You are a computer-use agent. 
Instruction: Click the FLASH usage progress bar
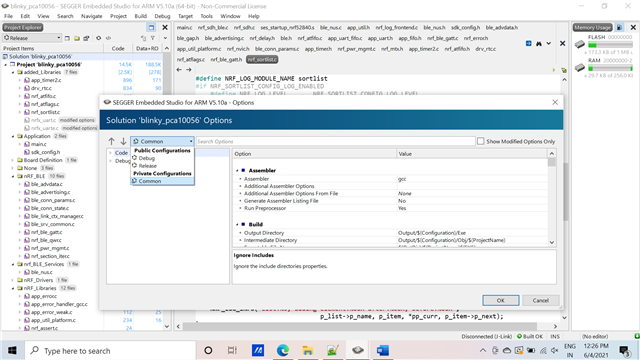[x=610, y=45]
